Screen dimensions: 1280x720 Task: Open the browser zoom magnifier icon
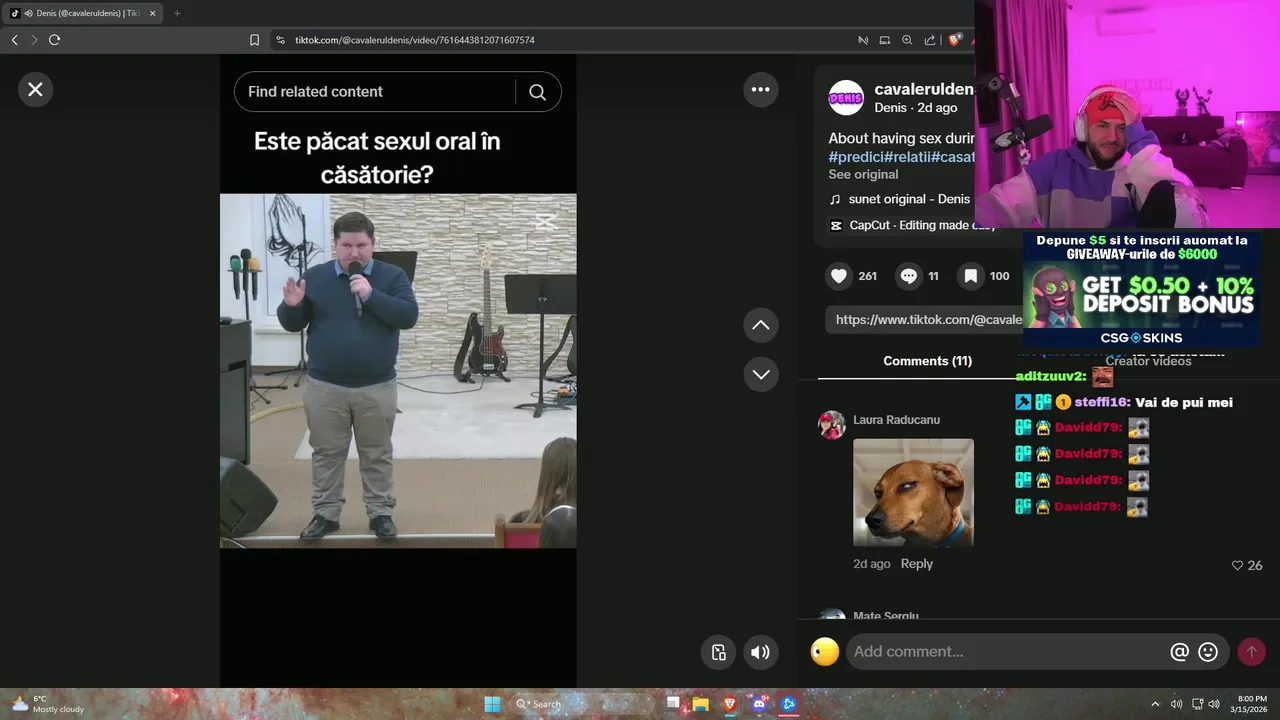tap(907, 40)
